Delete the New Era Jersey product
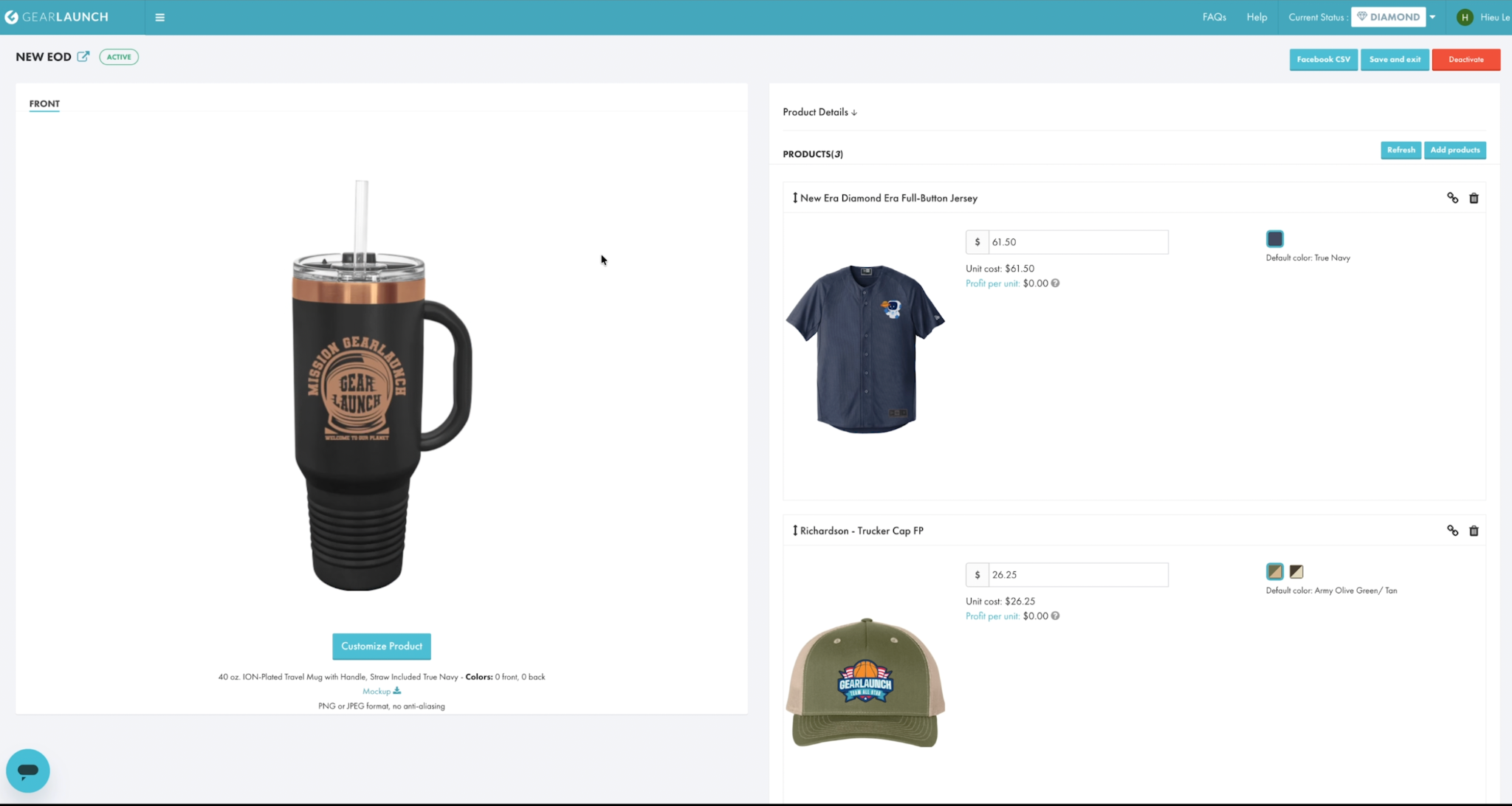Screen dimensions: 1512x806 coord(1474,198)
